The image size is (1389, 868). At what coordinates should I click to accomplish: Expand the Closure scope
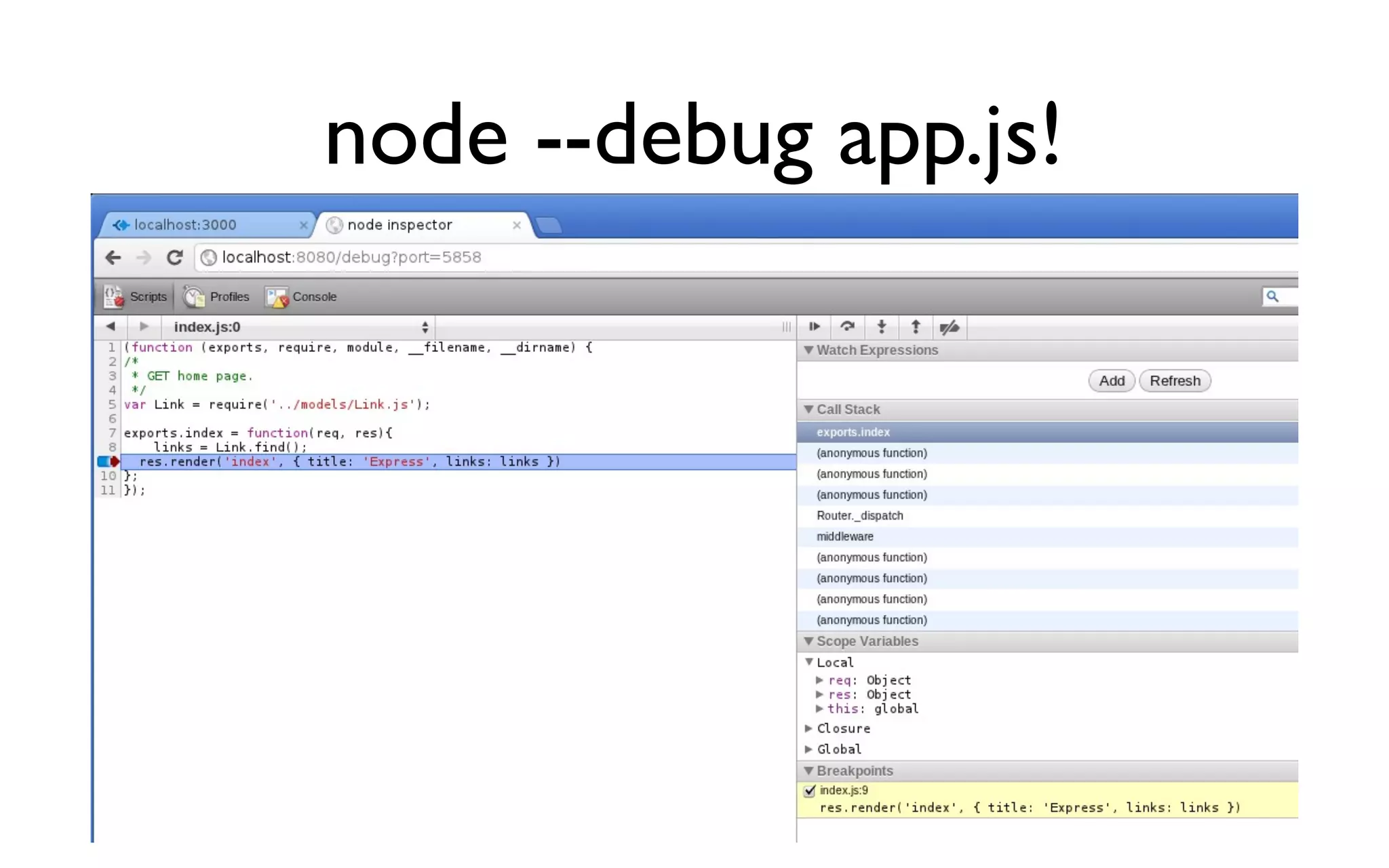(808, 728)
